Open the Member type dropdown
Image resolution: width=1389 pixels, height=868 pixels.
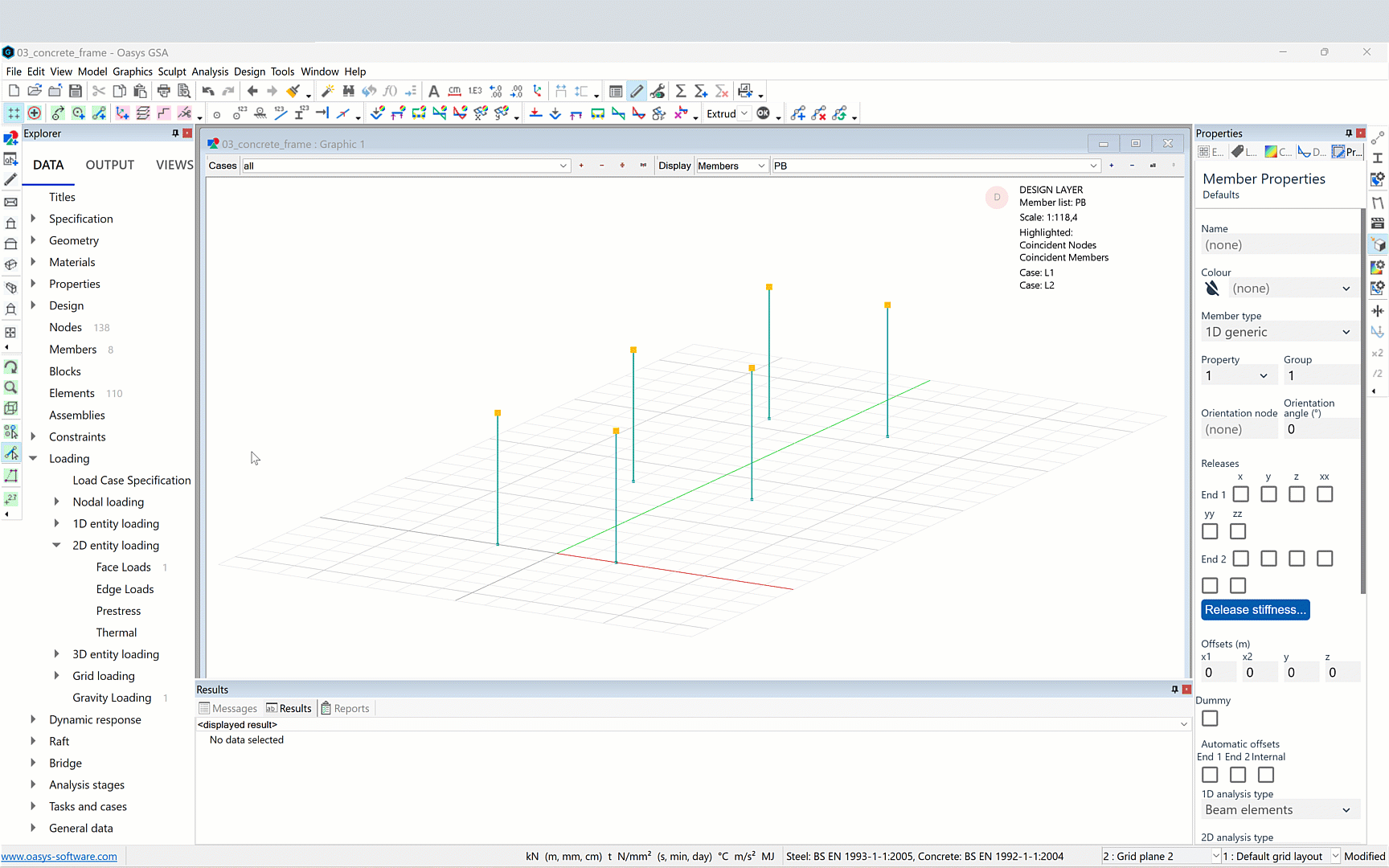click(x=1278, y=332)
